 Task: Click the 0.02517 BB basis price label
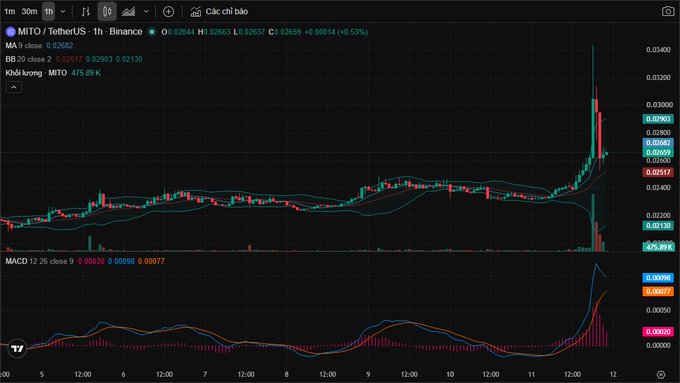(658, 172)
